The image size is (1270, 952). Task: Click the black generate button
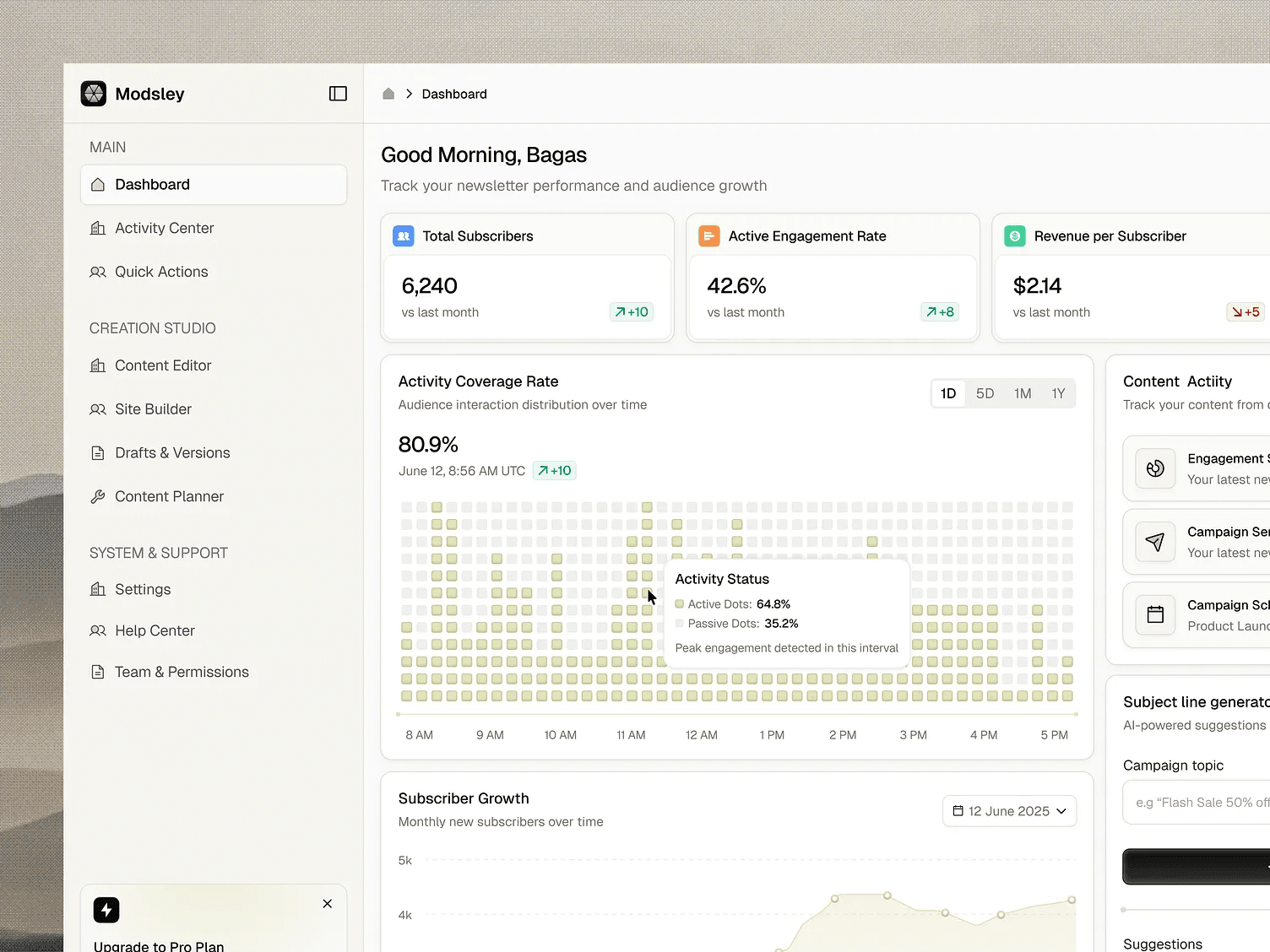pos(1197,867)
